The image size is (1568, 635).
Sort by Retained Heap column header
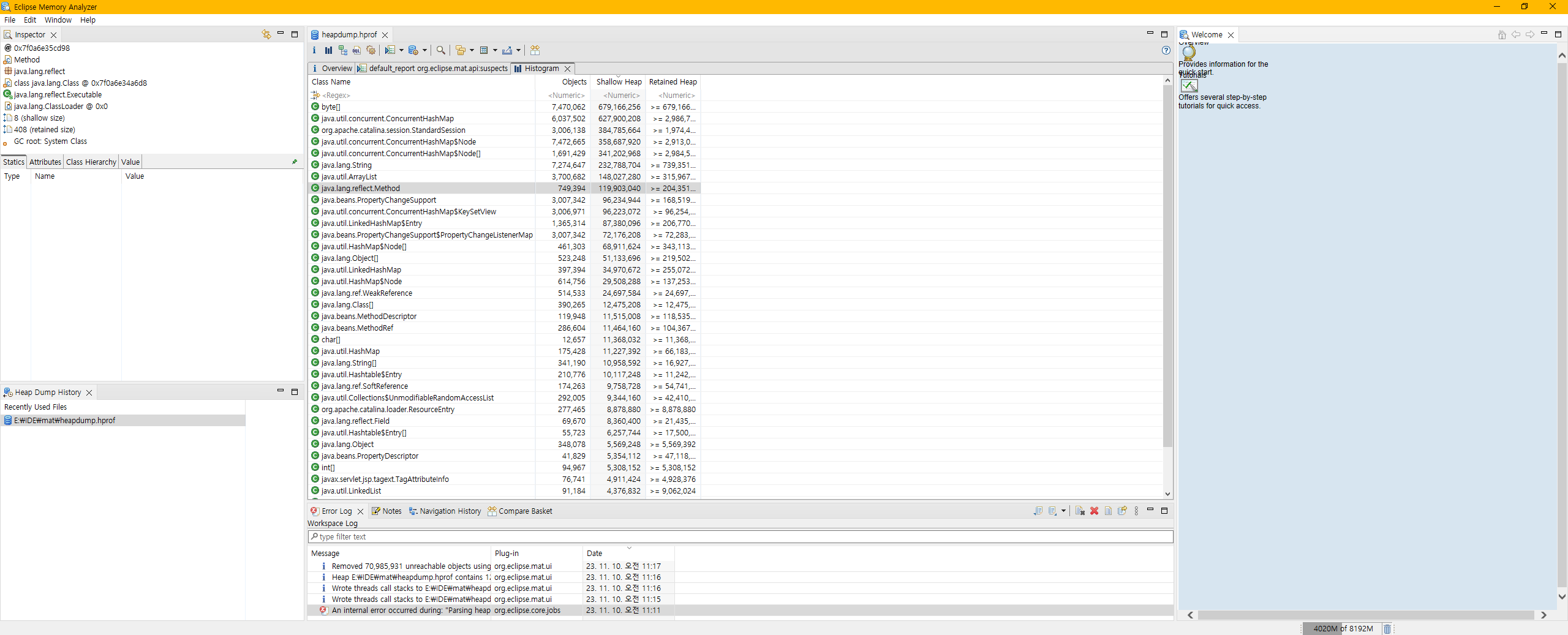pyautogui.click(x=673, y=82)
